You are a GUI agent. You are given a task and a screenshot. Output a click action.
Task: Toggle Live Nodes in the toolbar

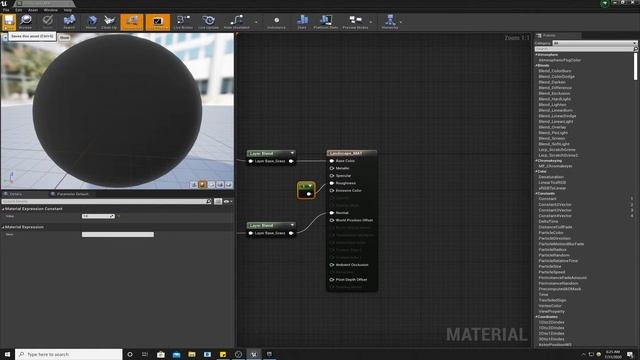coord(183,22)
